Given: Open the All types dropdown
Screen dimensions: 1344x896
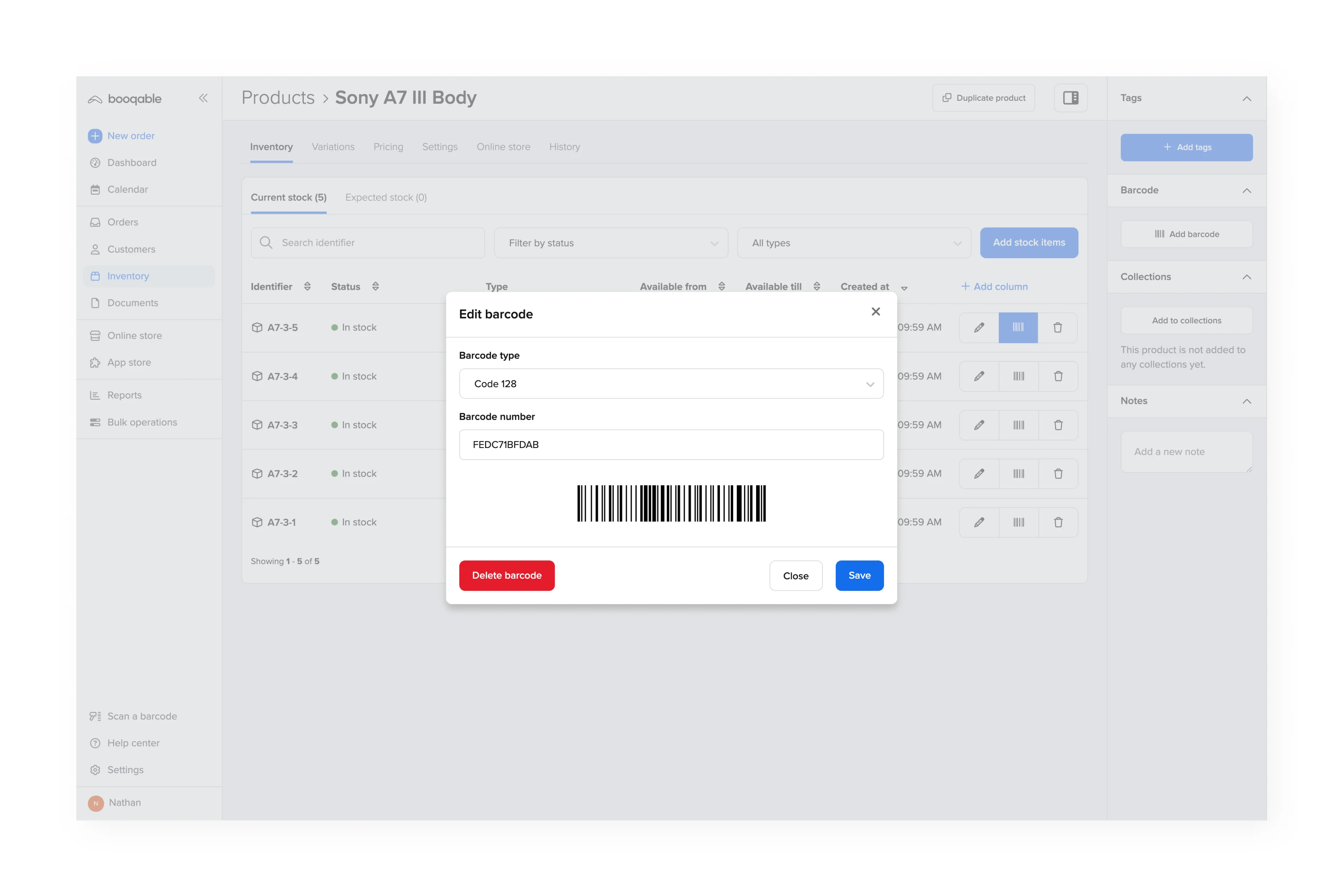Looking at the screenshot, I should [854, 243].
